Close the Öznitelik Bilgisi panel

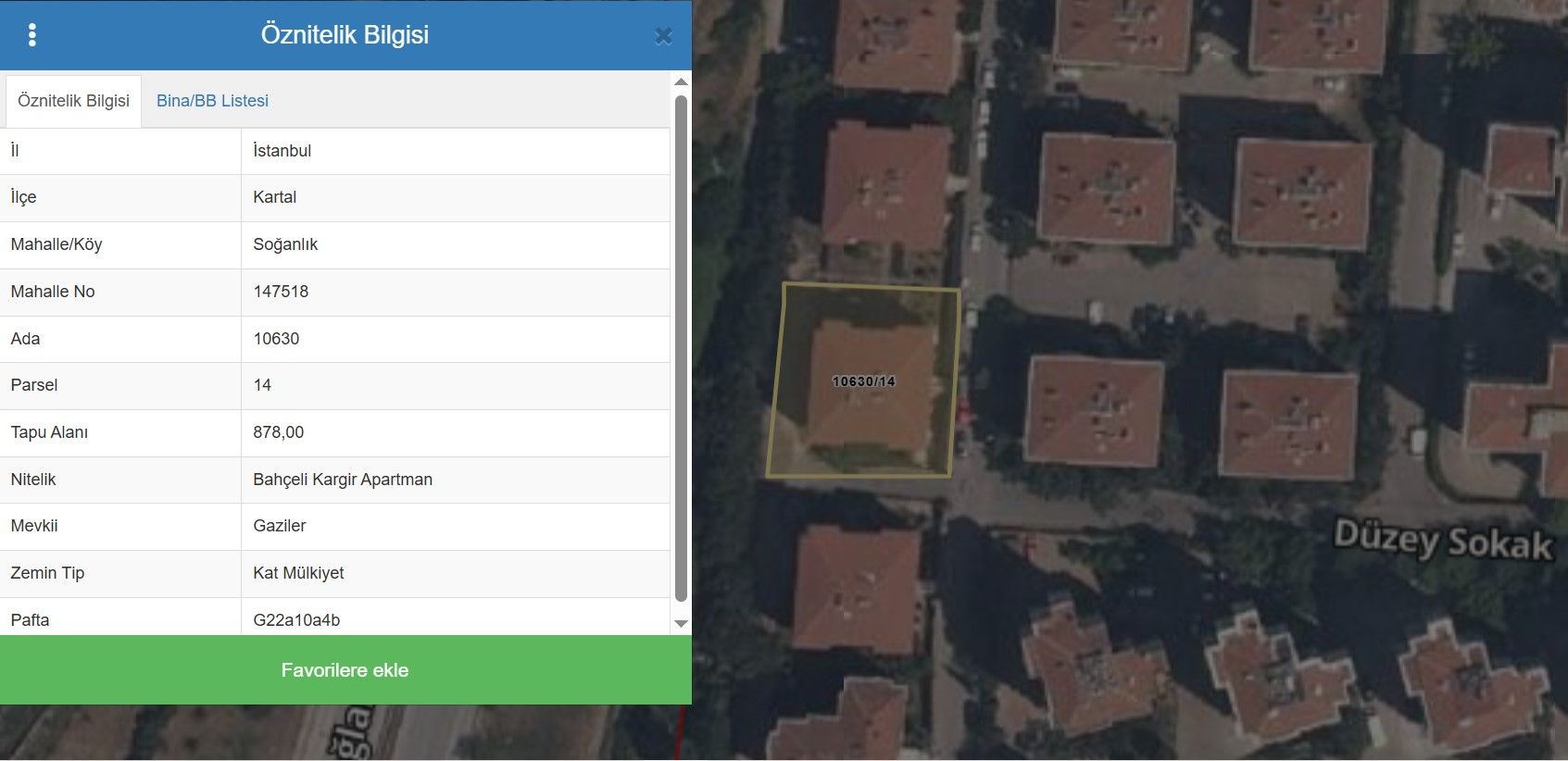tap(663, 36)
